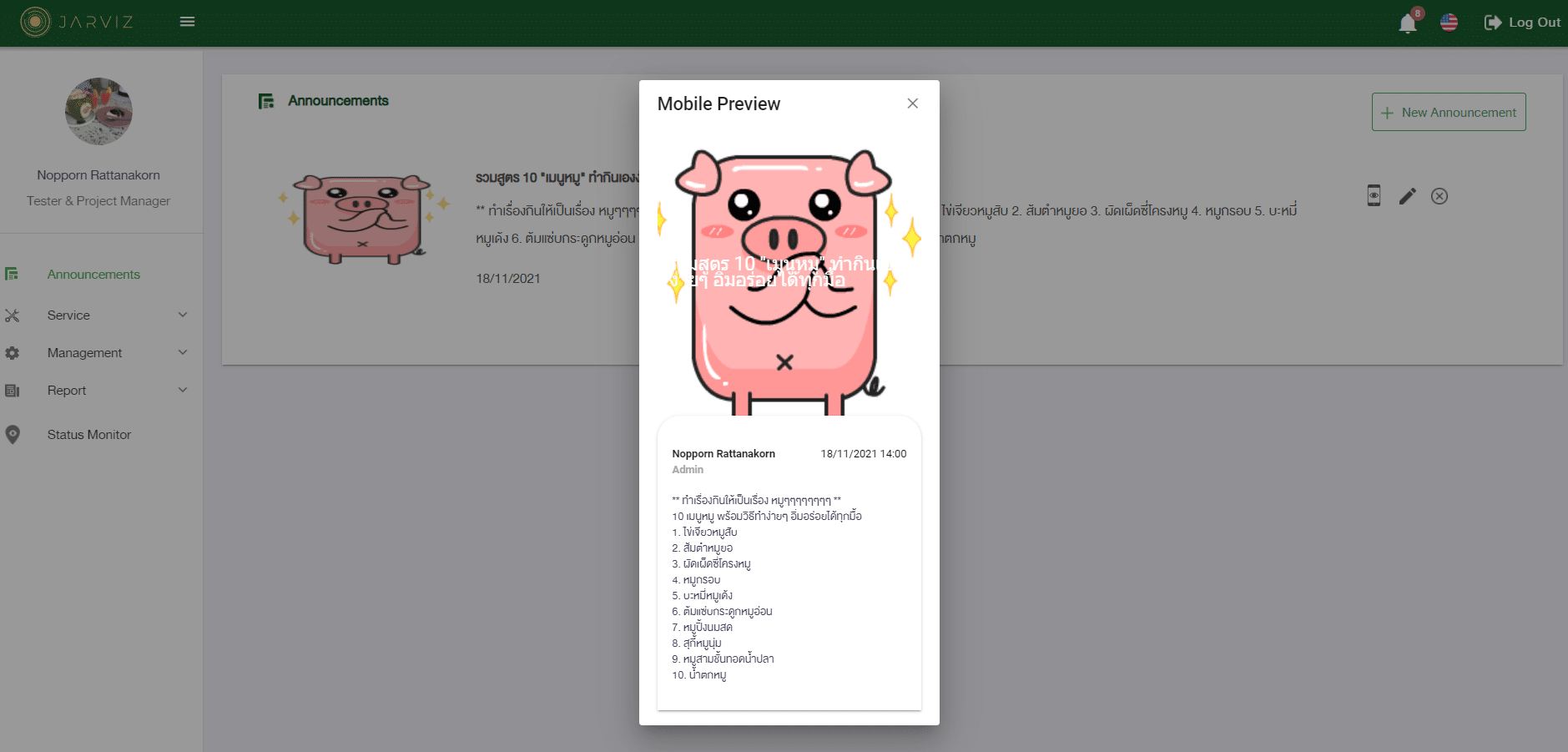The height and width of the screenshot is (752, 1568).
Task: Close the Mobile Preview dialog
Action: (912, 103)
